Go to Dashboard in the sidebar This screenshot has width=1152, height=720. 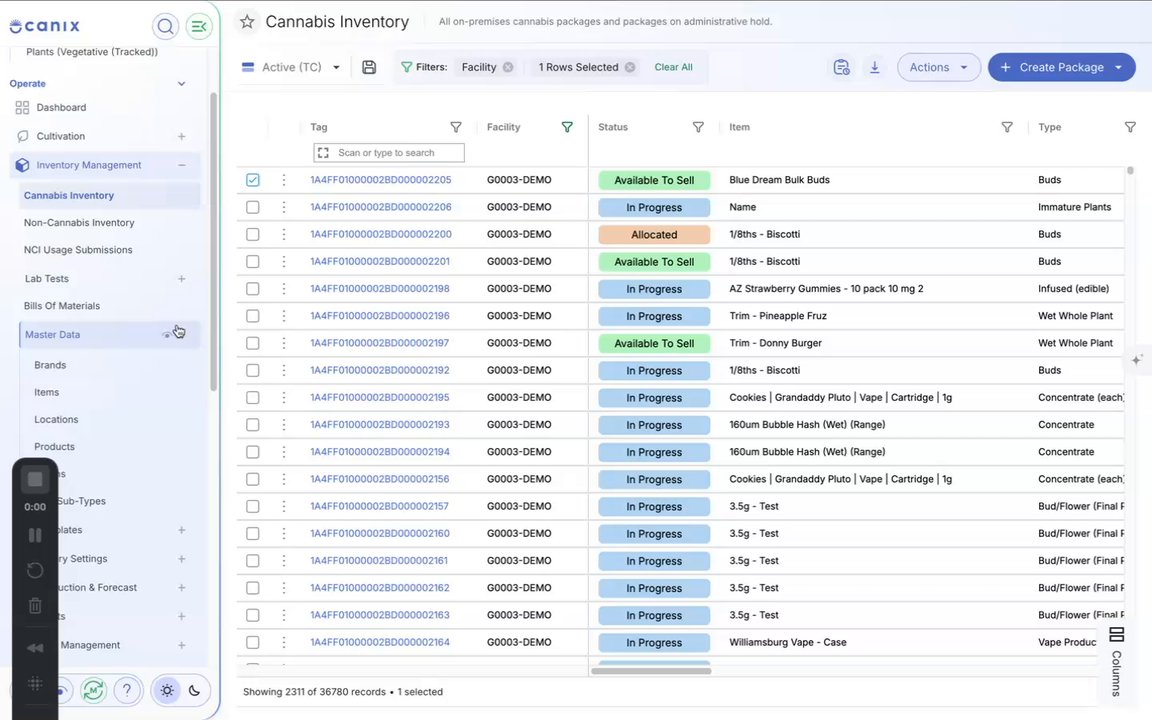coord(61,107)
